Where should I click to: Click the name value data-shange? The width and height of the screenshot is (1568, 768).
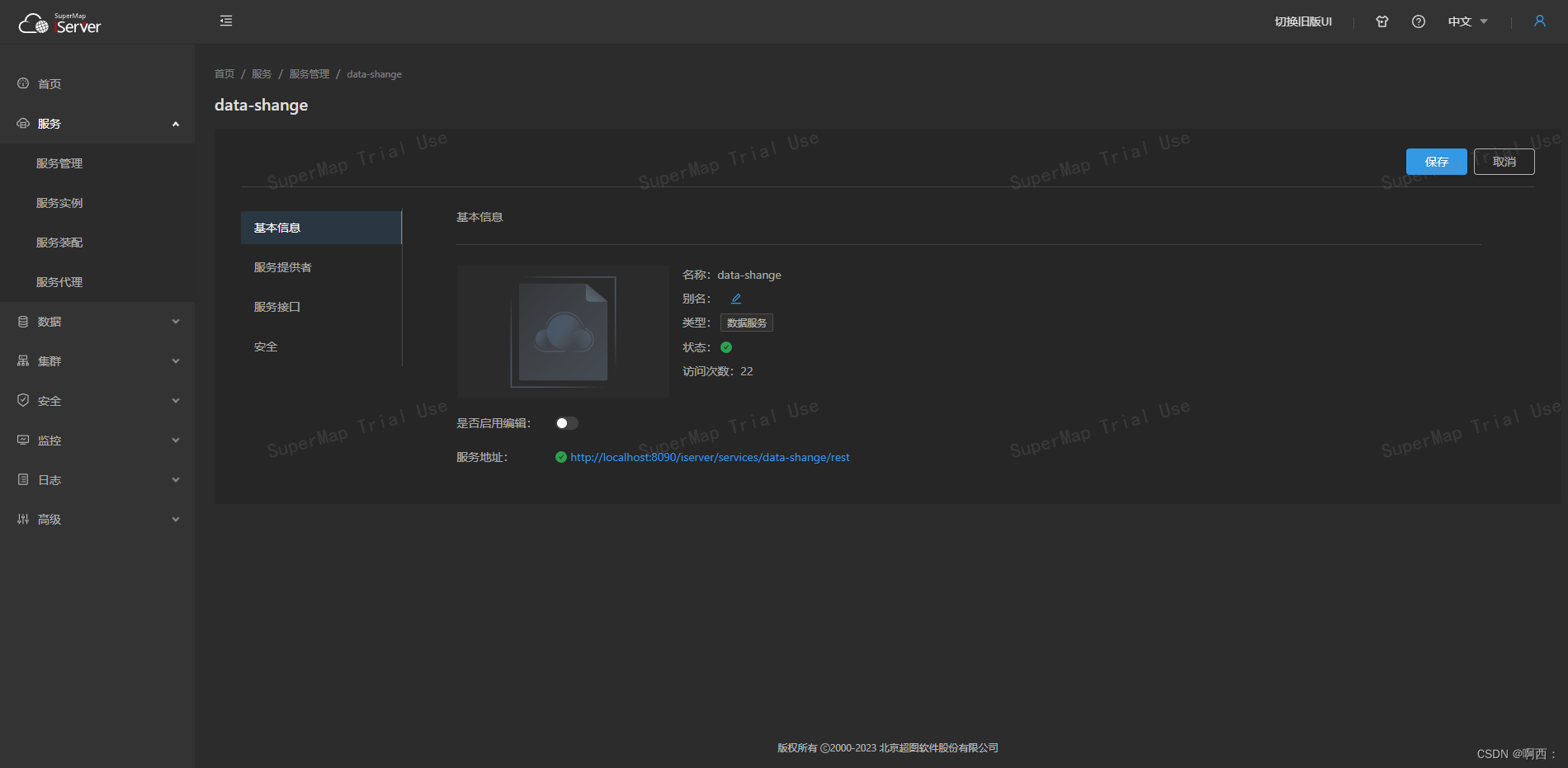[749, 275]
